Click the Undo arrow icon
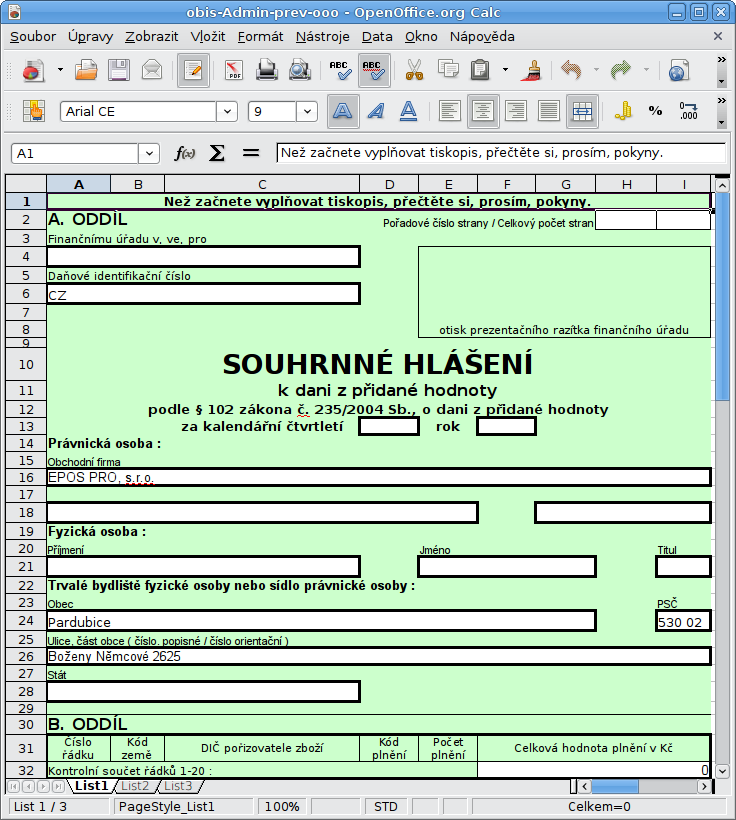The image size is (736, 820). (x=571, y=71)
